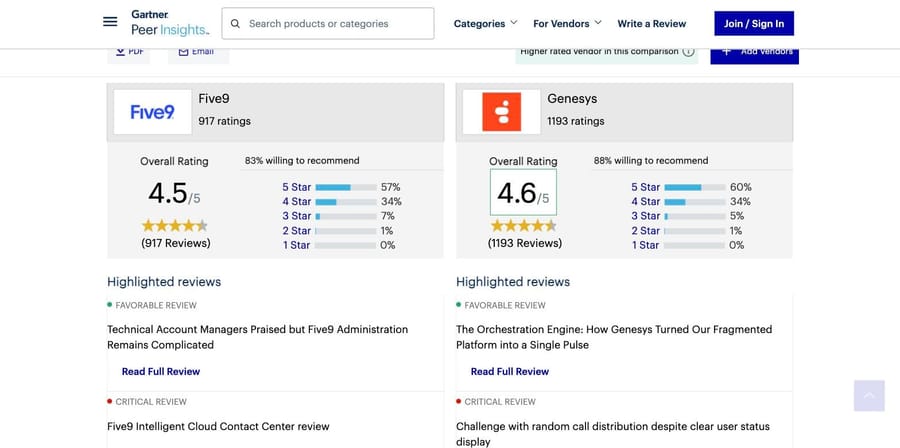Click Genesys's 3 Star 5% progress bar

click(695, 216)
